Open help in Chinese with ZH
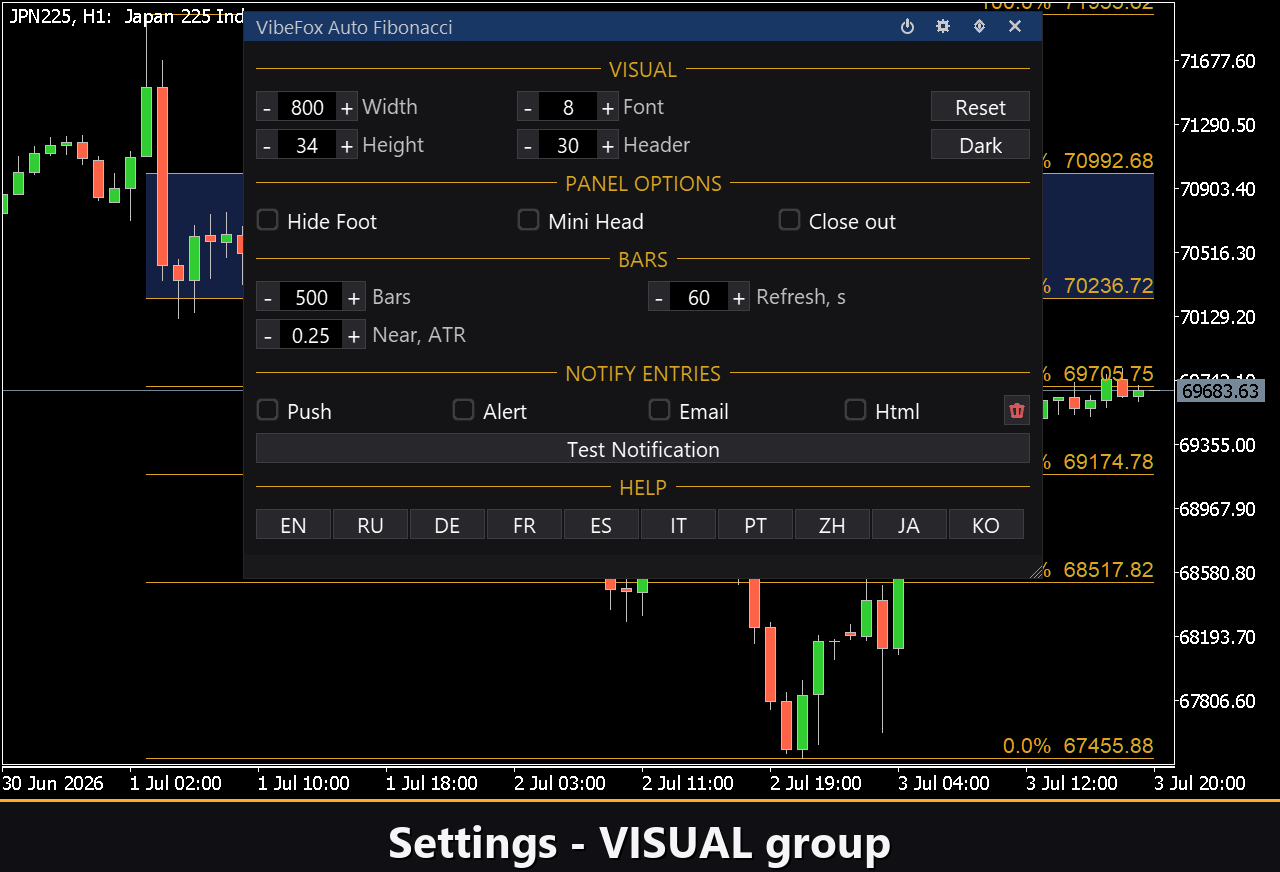This screenshot has height=872, width=1280. [832, 525]
